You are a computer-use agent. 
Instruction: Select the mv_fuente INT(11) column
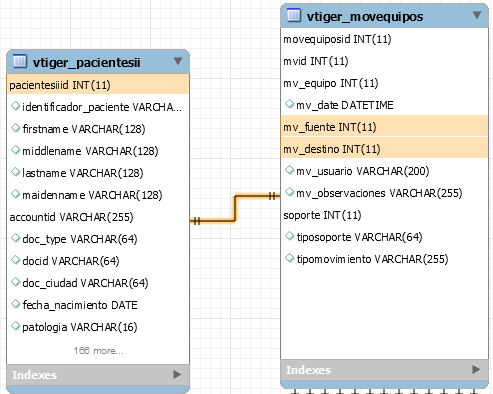coord(384,127)
